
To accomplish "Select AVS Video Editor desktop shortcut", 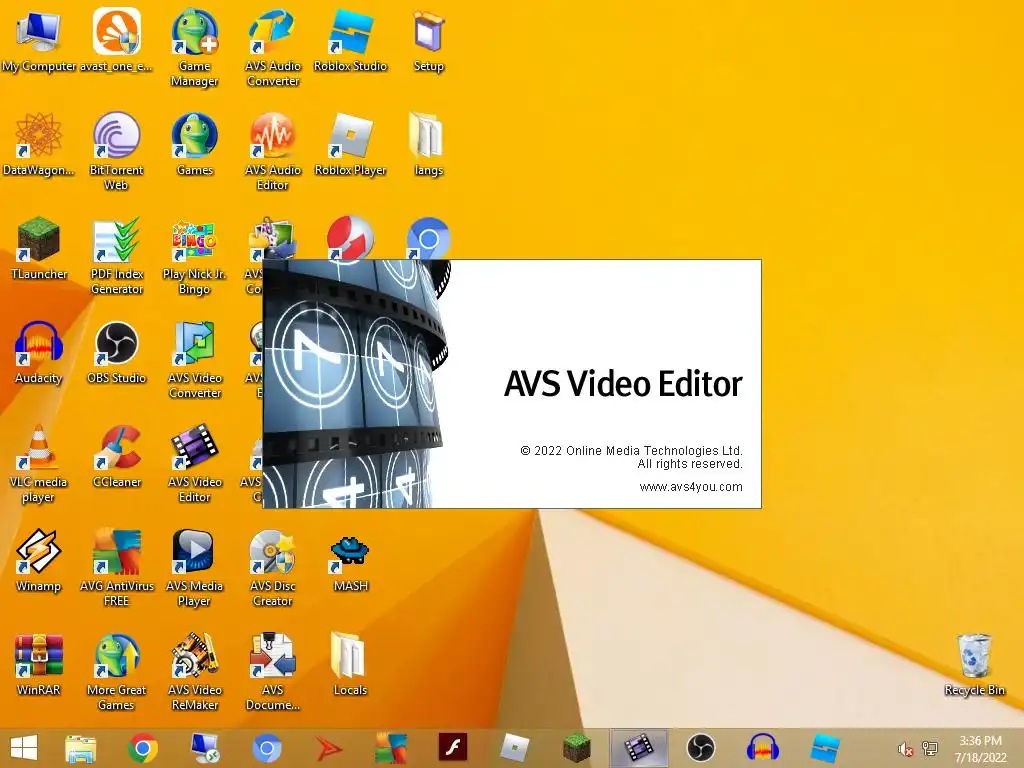I will coord(195,464).
